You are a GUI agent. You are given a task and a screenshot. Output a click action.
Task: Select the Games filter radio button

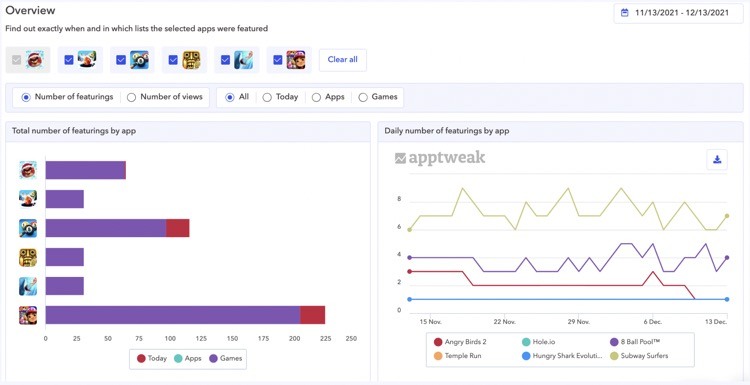point(363,97)
